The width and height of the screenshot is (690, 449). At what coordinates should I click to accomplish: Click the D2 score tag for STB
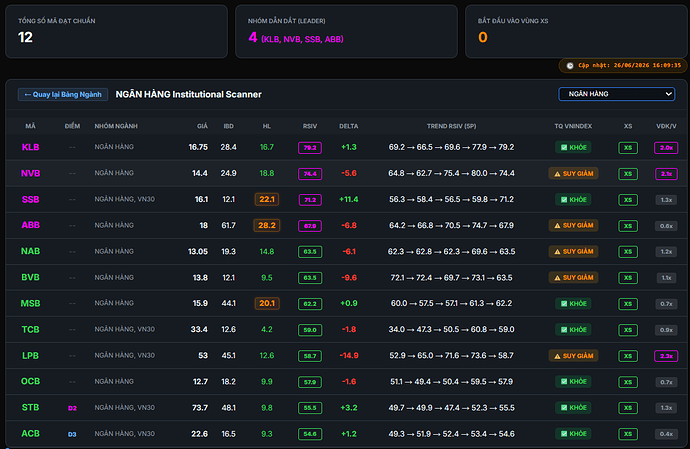[72, 408]
